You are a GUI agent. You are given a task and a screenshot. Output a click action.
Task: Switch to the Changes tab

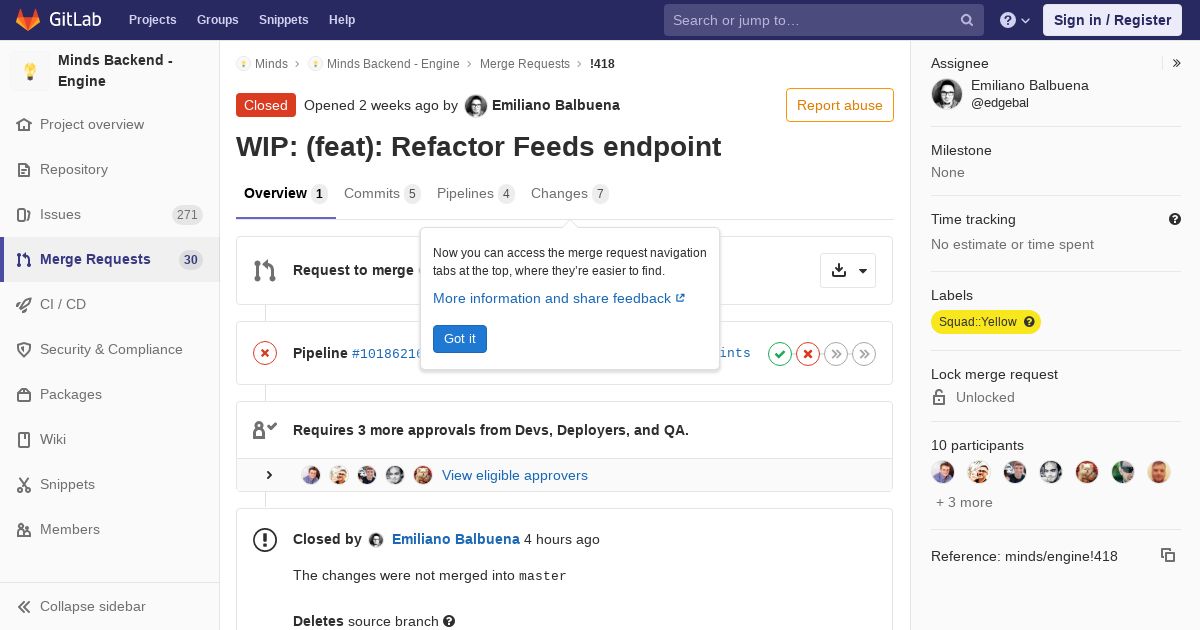pyautogui.click(x=570, y=193)
